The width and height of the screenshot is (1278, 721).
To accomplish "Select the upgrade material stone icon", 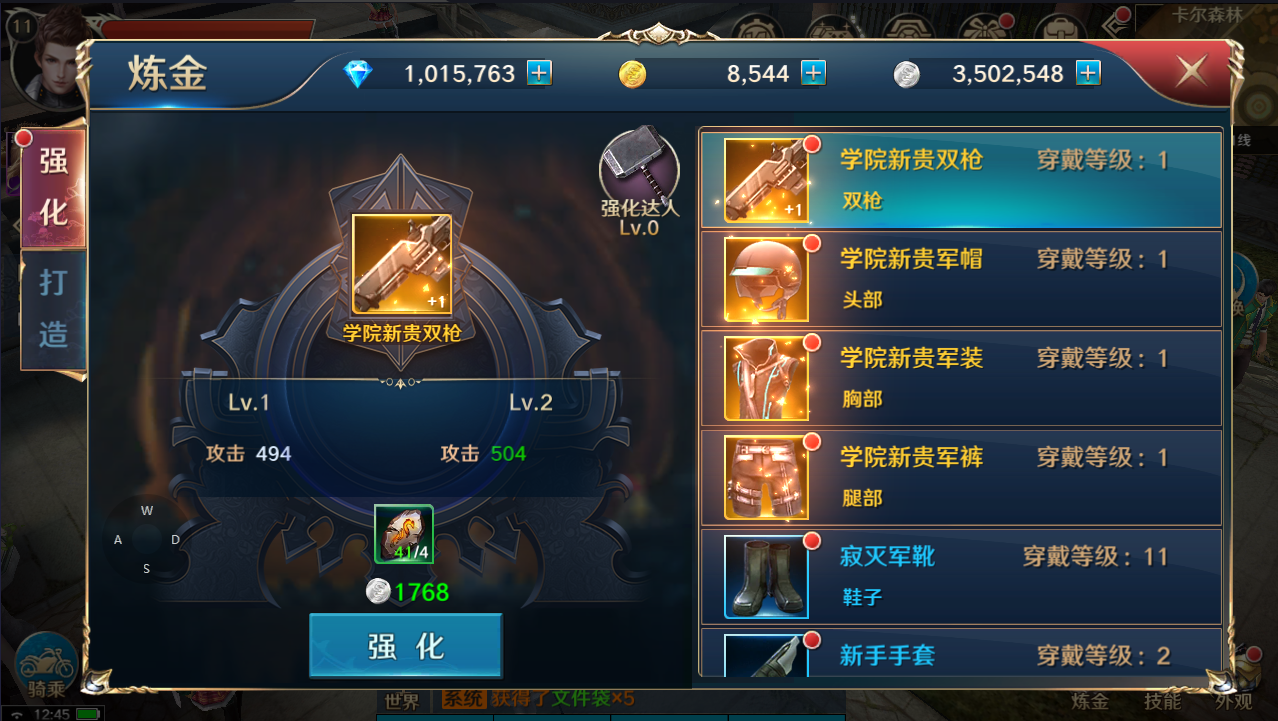I will pyautogui.click(x=403, y=534).
